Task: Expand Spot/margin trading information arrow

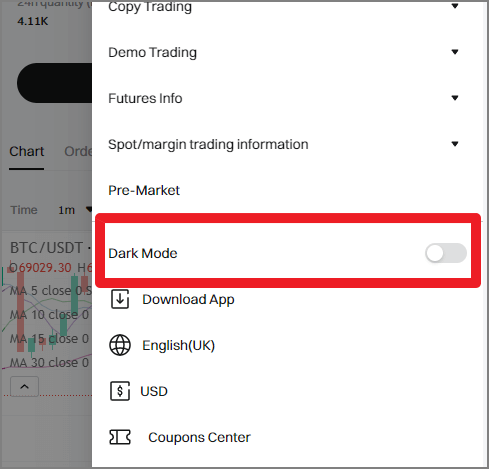Action: pyautogui.click(x=455, y=144)
